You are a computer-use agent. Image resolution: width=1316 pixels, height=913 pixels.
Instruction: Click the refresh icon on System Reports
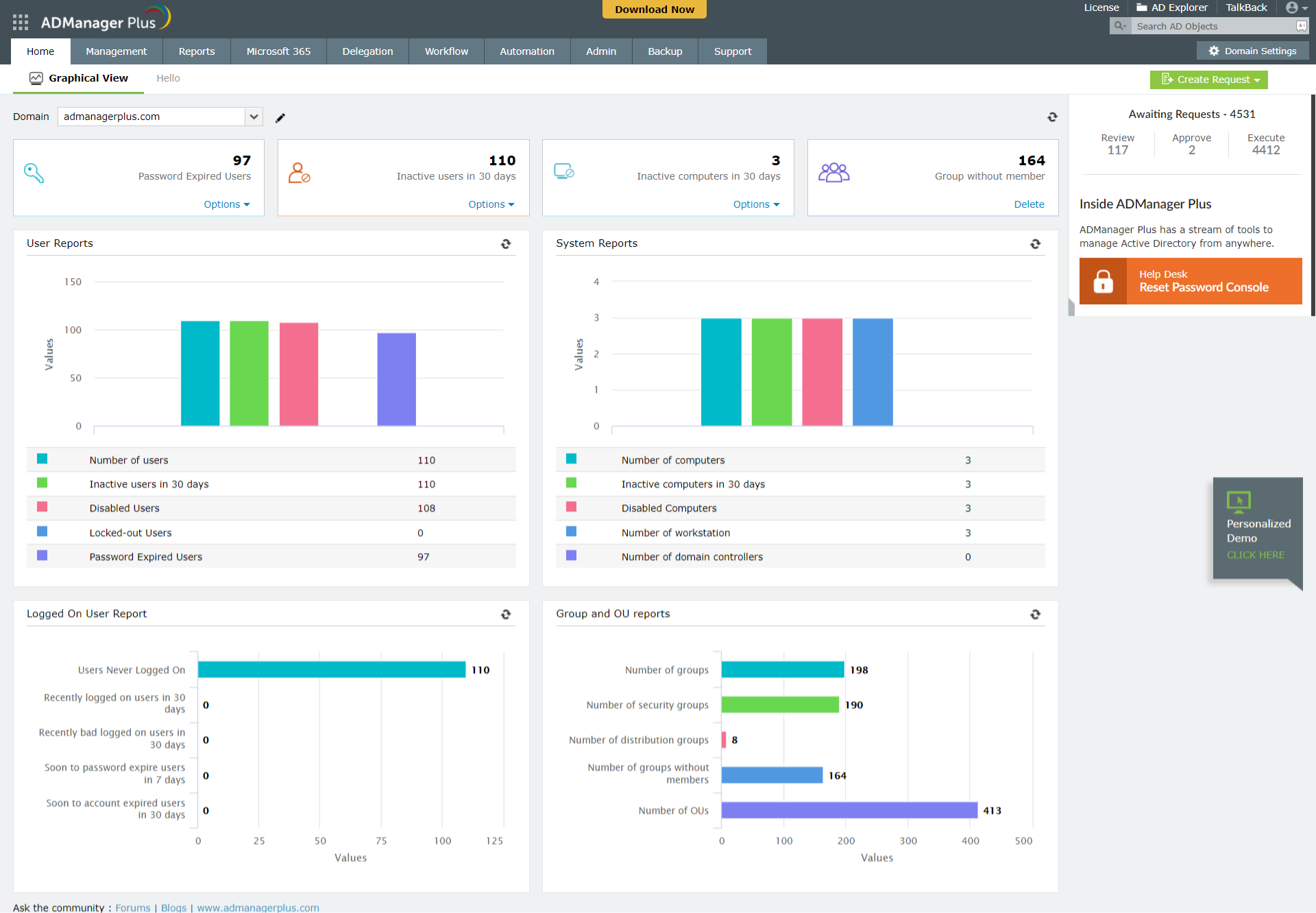(1035, 242)
